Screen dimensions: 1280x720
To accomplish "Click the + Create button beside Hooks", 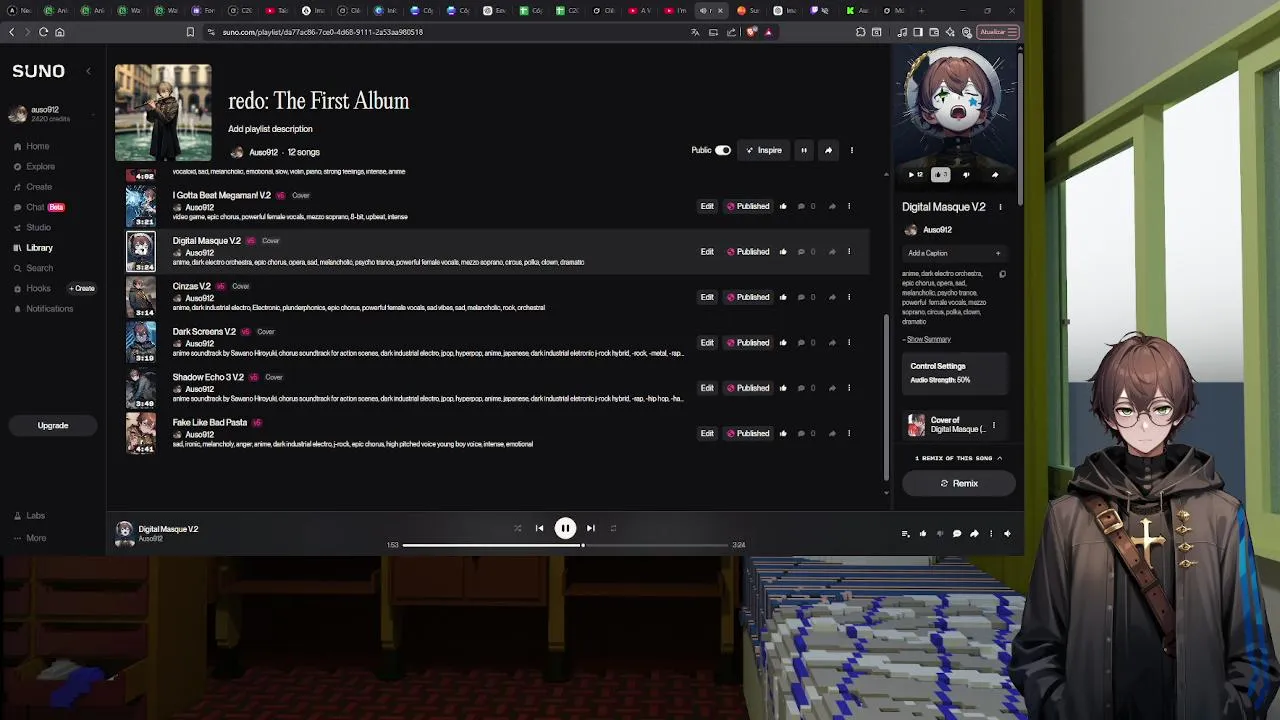I will [83, 288].
